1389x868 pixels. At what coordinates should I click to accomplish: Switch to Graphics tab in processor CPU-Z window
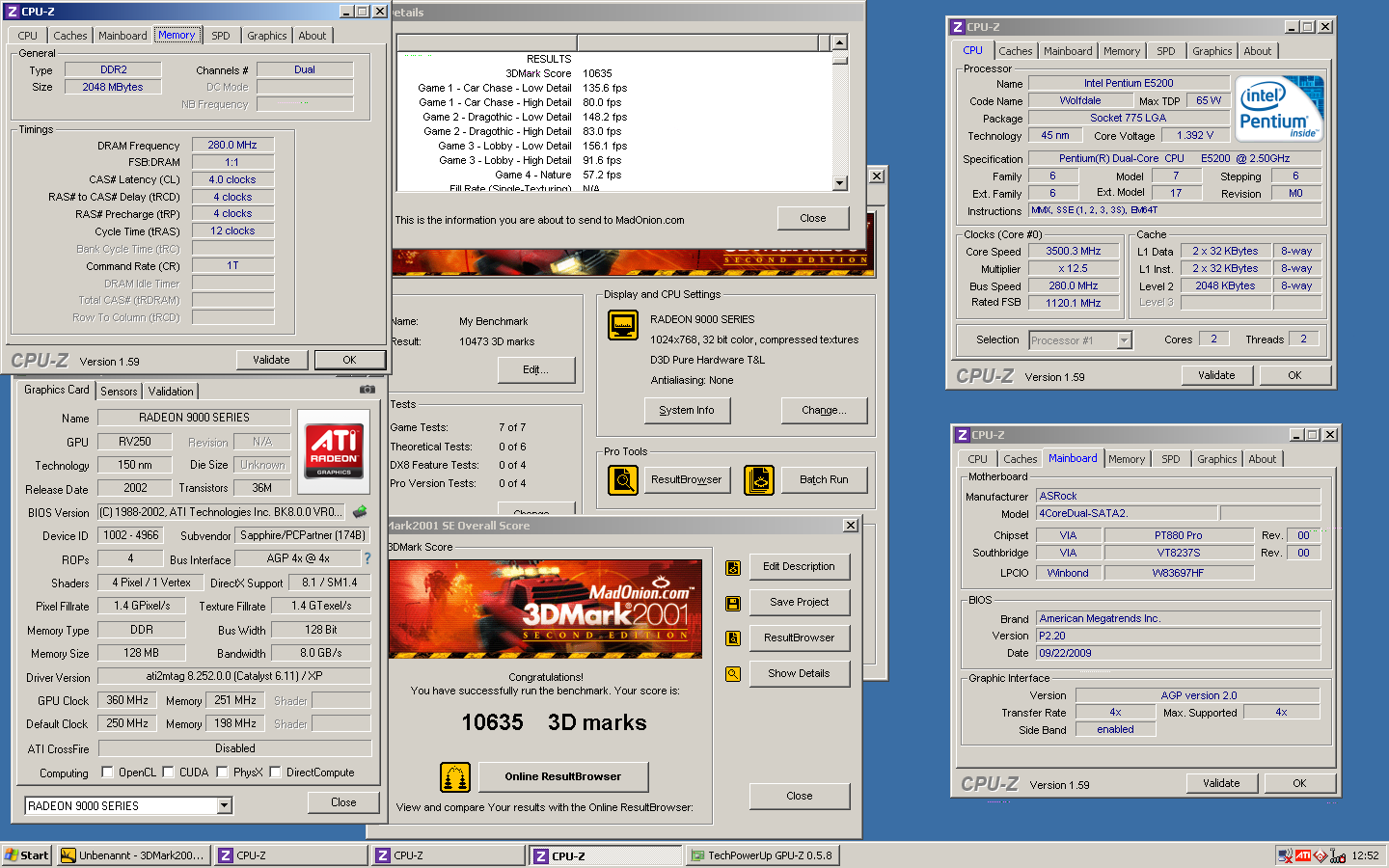1212,51
